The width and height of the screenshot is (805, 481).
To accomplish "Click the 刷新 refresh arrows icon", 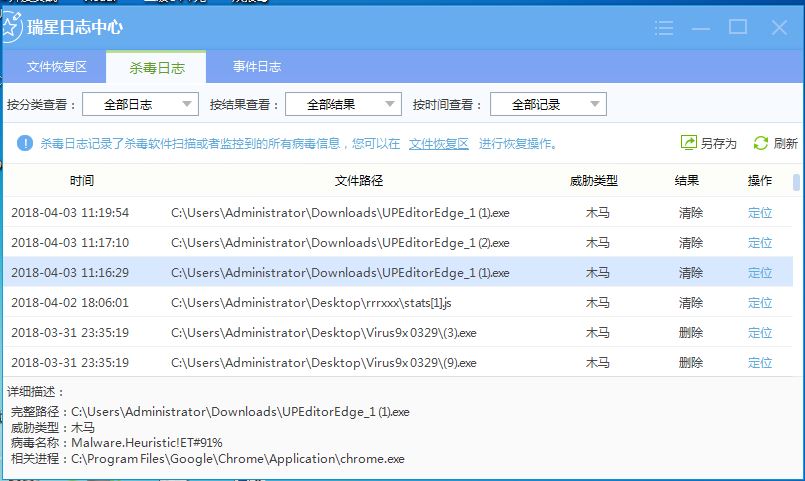I will (x=760, y=143).
